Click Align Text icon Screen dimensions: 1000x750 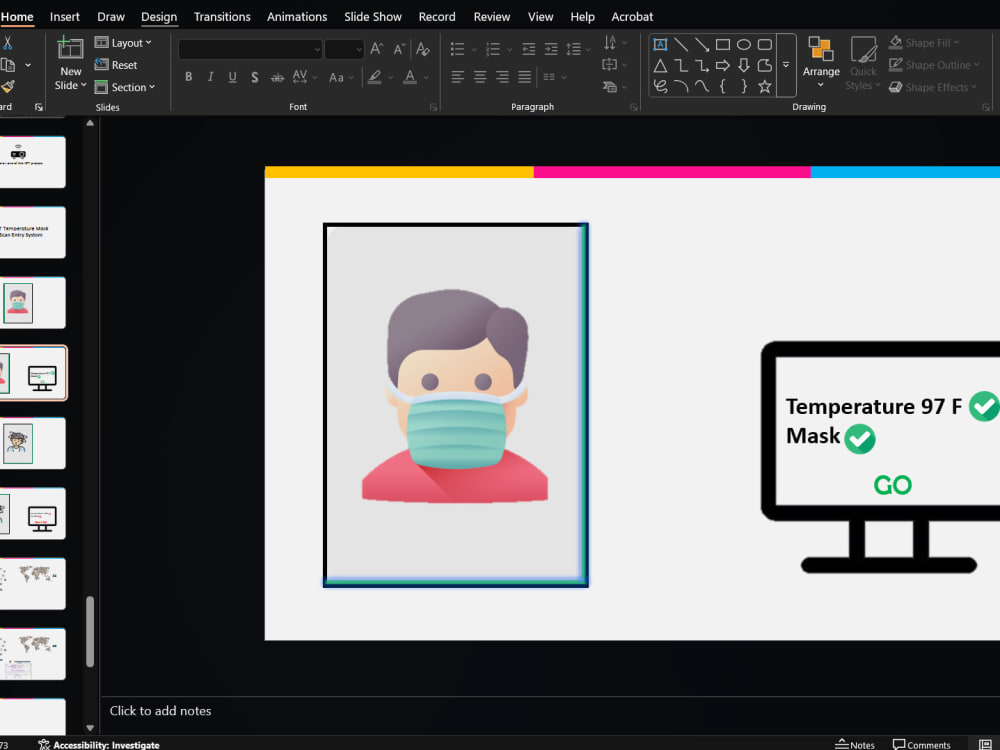tap(610, 64)
